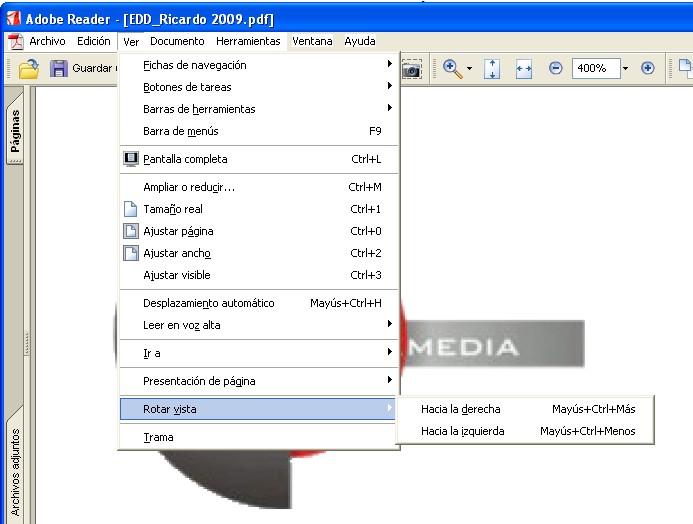The height and width of the screenshot is (524, 693).
Task: Click the Open folder toolbar icon
Action: point(29,68)
